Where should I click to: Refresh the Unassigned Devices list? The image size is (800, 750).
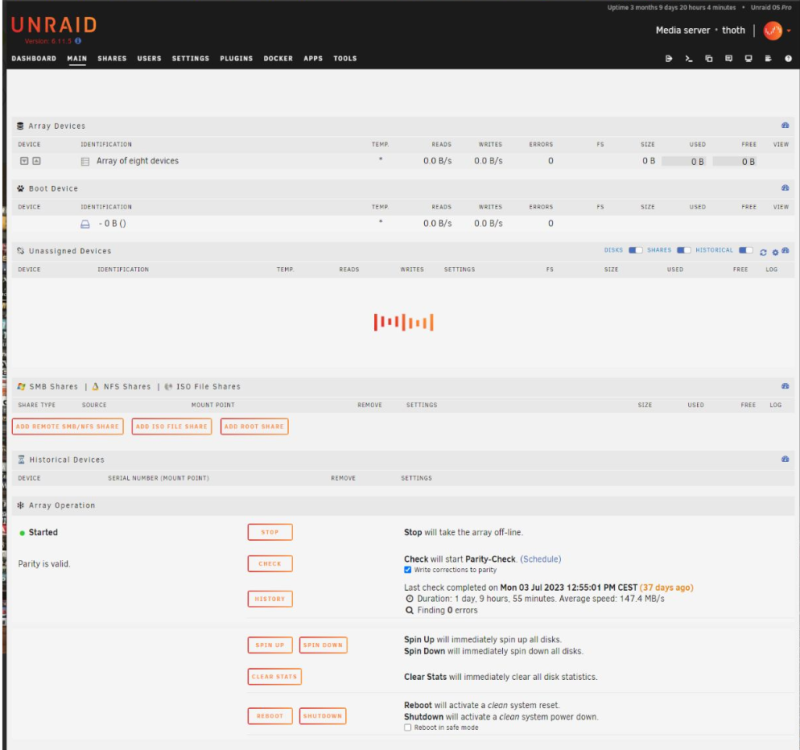tap(763, 252)
